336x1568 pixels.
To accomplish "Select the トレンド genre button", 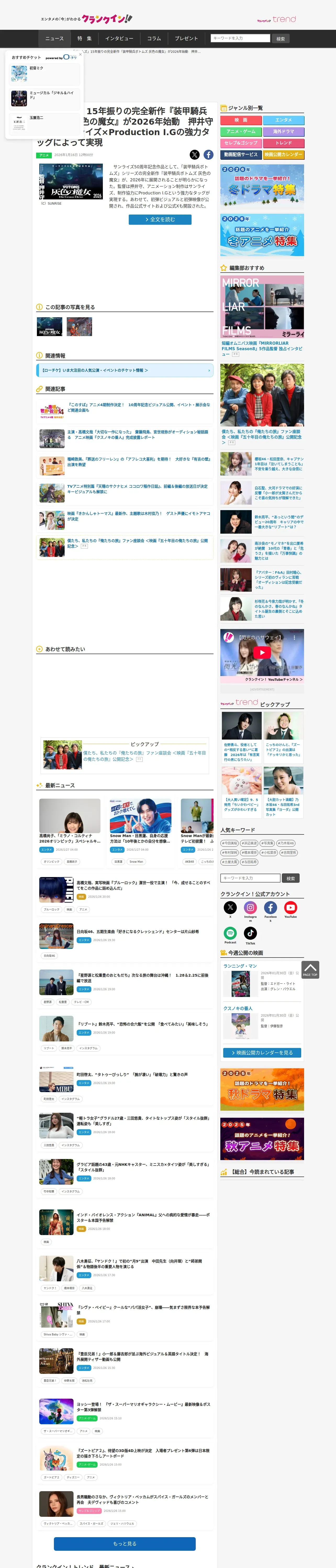I will tap(284, 143).
